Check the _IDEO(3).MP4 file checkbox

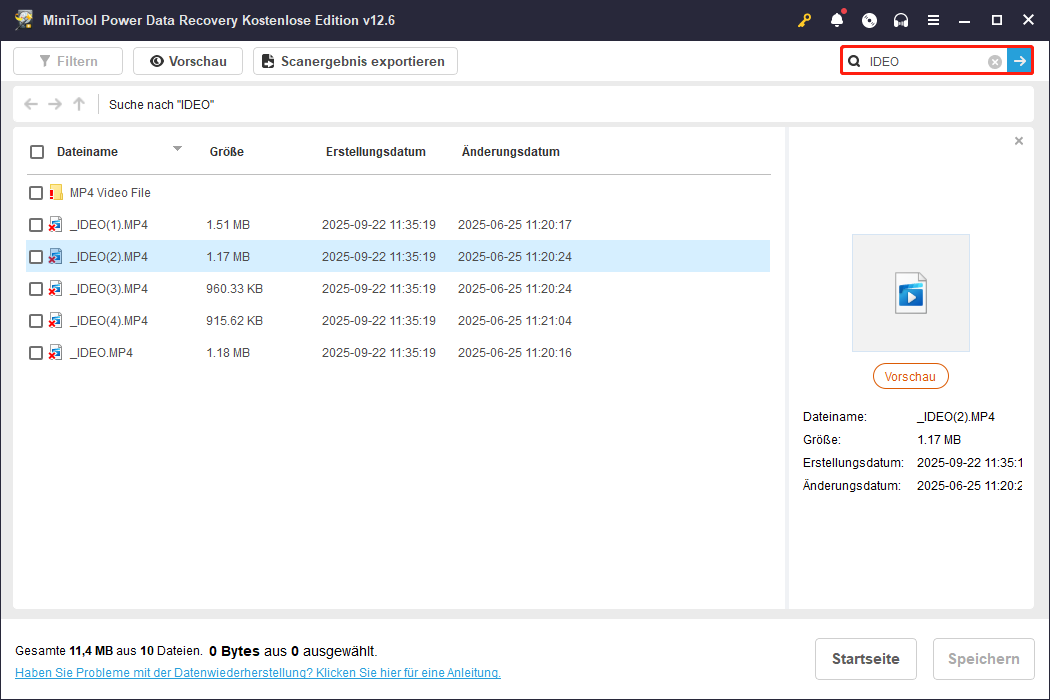[x=36, y=289]
